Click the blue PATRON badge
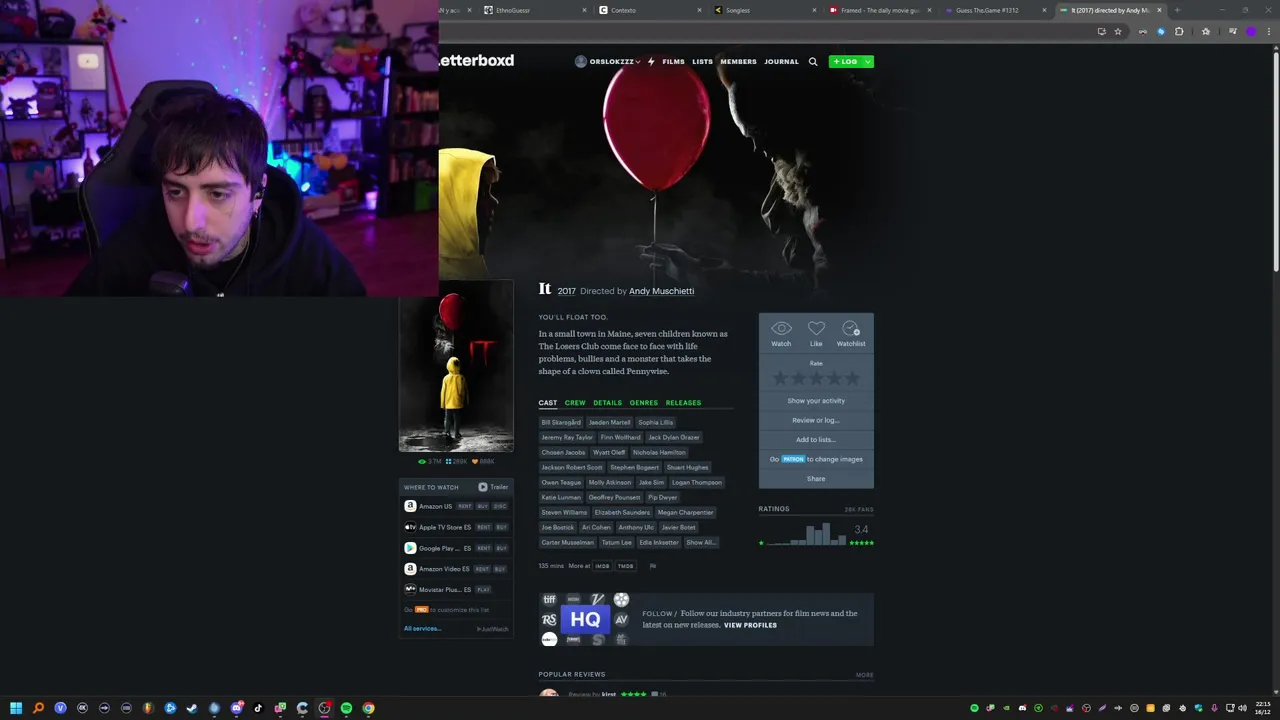The image size is (1280, 720). pos(793,459)
